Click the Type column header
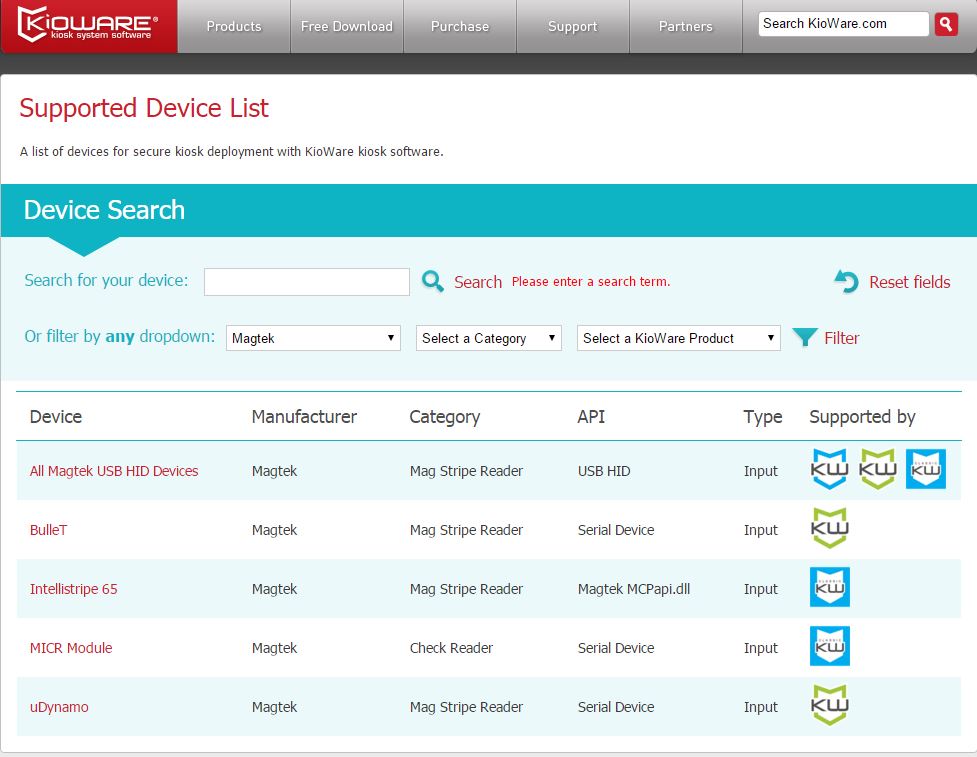Screen dimensions: 977x757 point(763,417)
